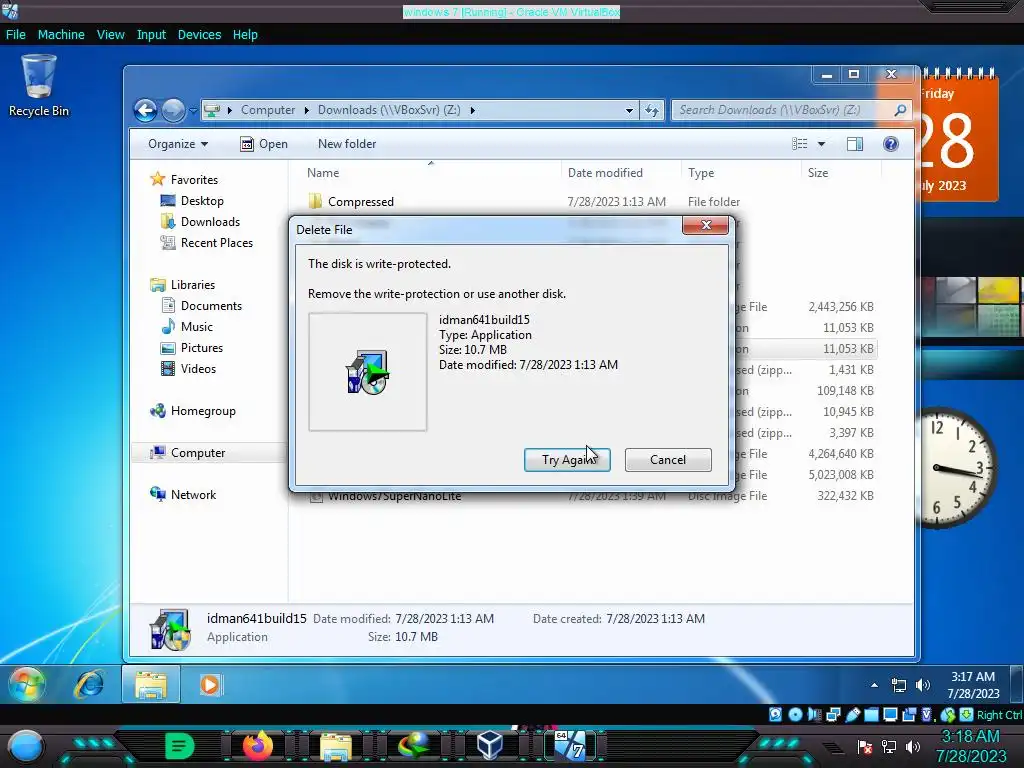The height and width of the screenshot is (768, 1024).
Task: Open host File Explorer taskbar icon
Action: click(336, 746)
